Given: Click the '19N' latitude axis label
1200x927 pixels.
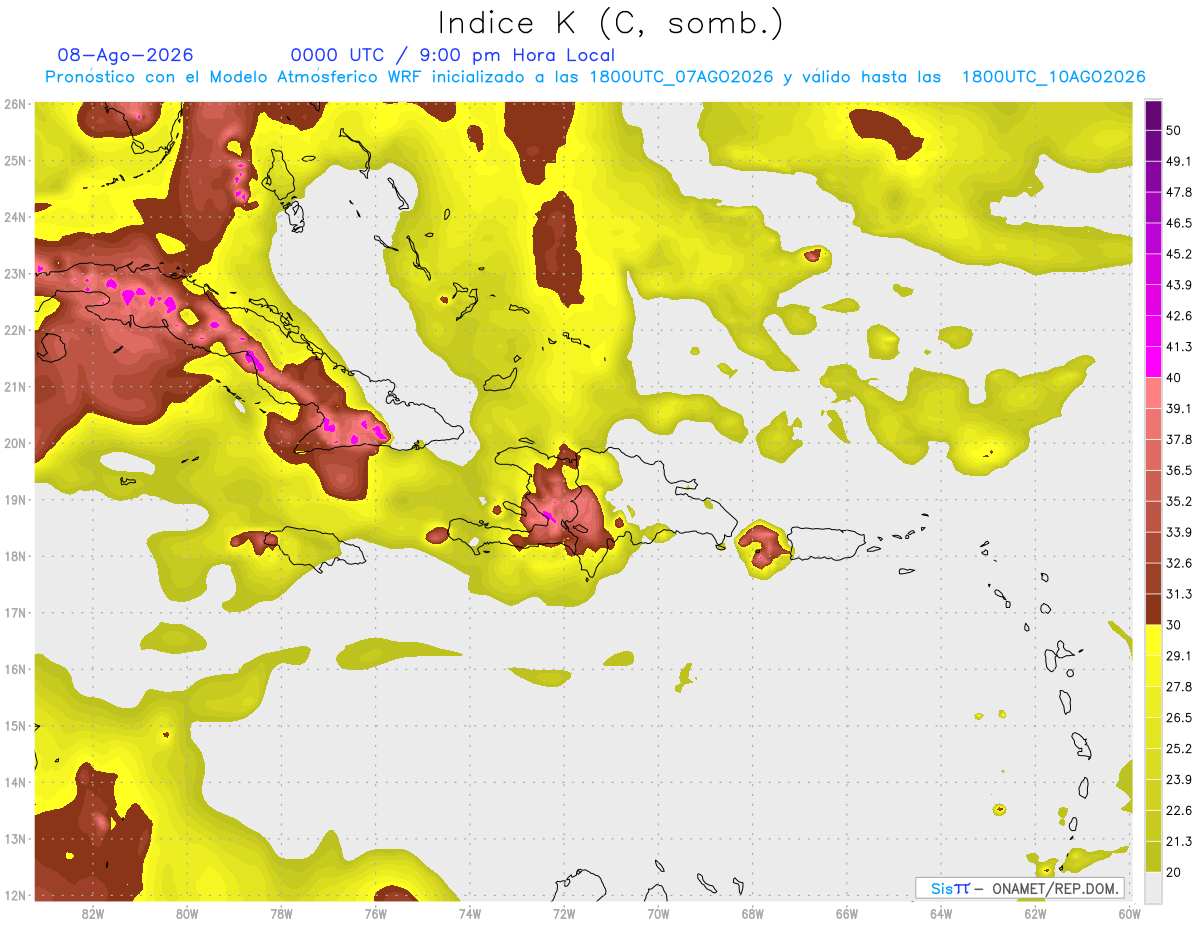Looking at the screenshot, I should [x=14, y=500].
